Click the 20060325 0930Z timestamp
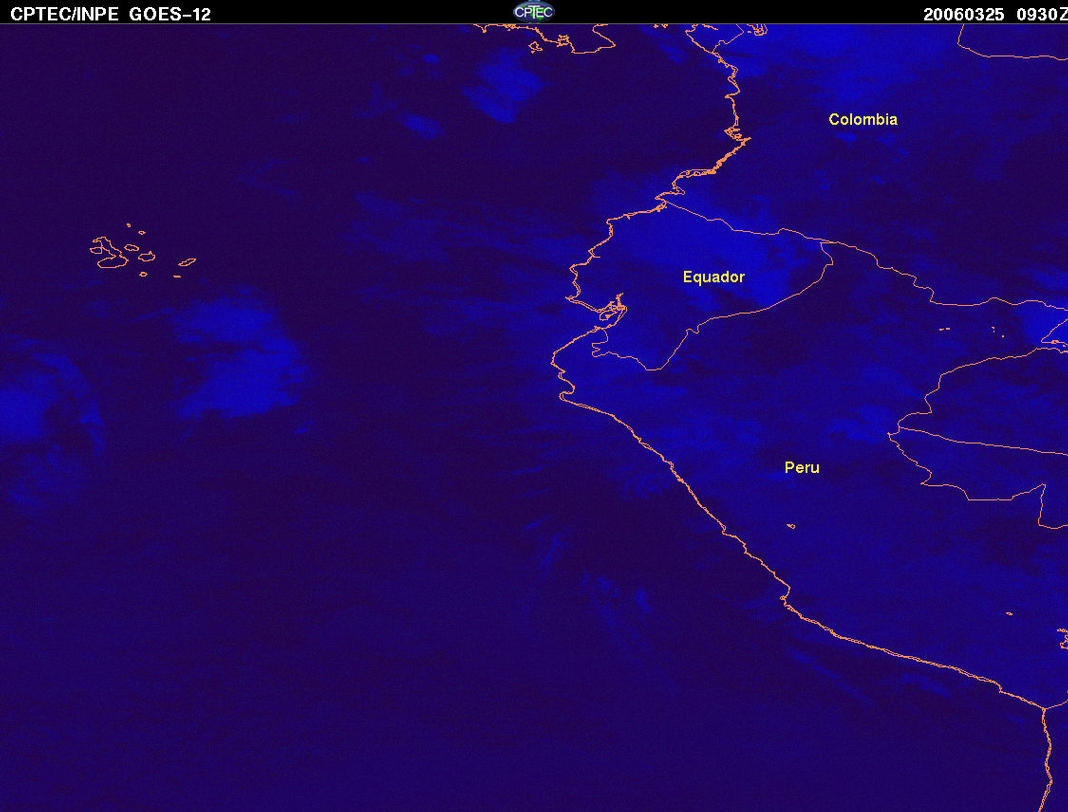 (995, 14)
